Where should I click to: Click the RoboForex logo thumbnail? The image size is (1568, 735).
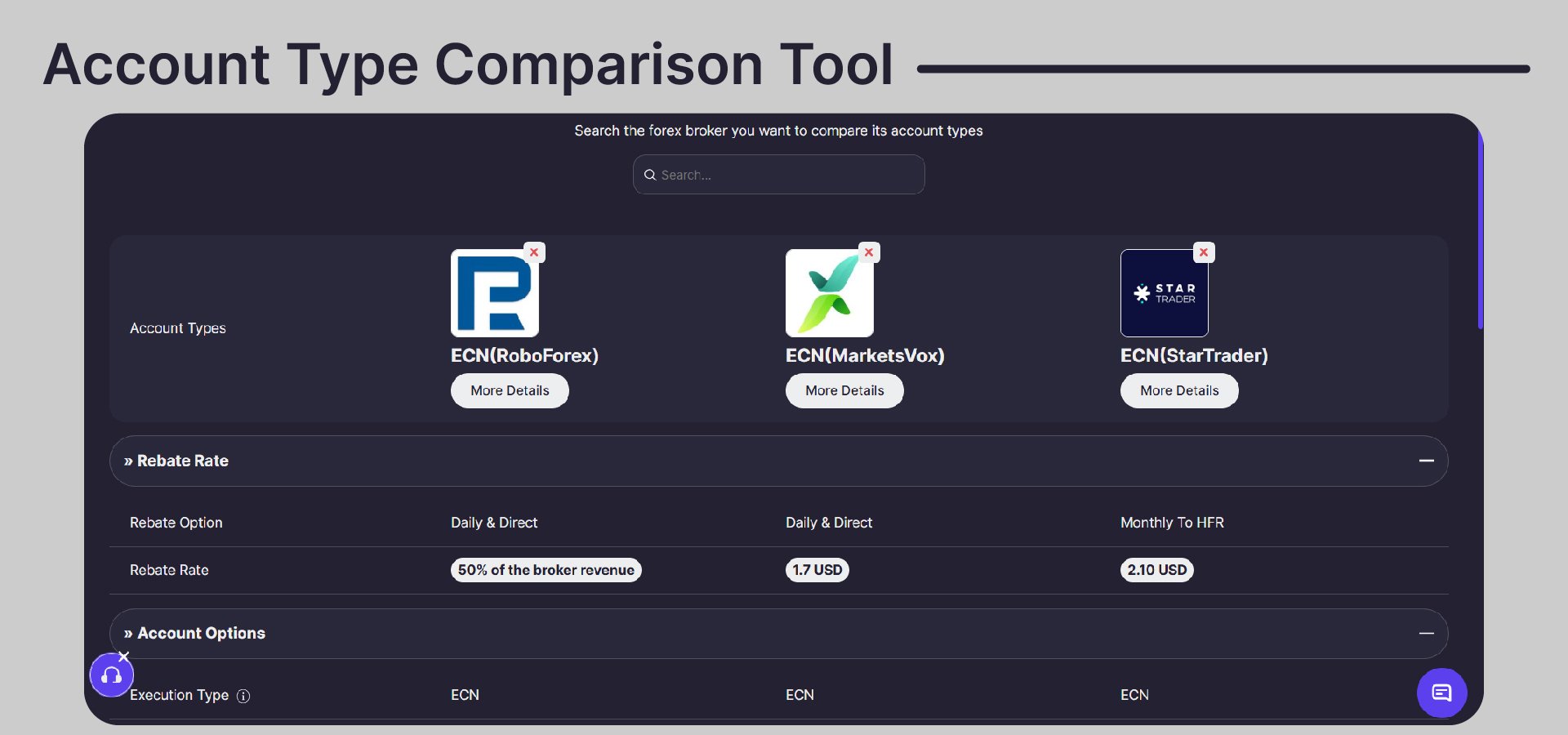(x=495, y=293)
